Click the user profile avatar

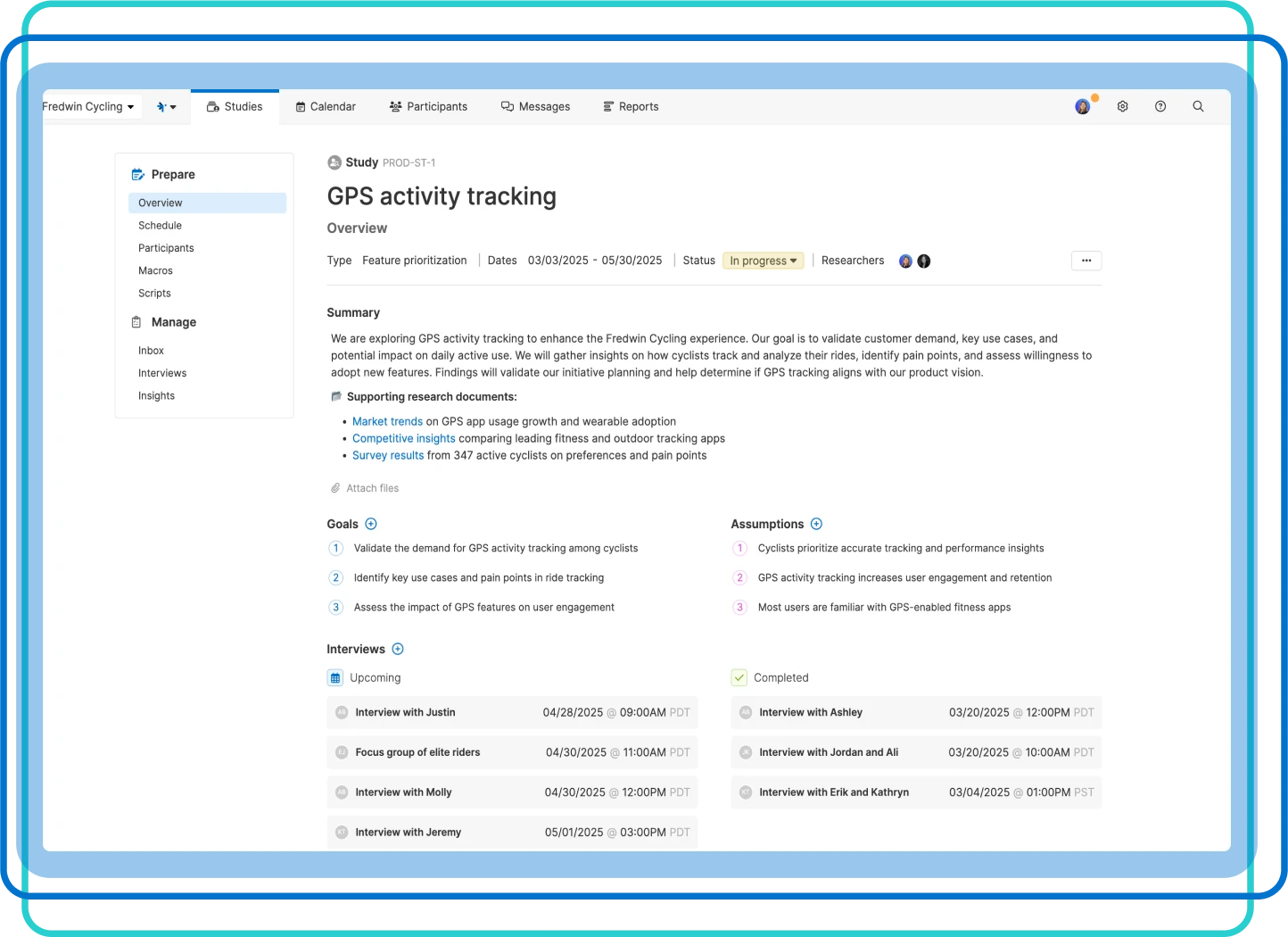pos(1082,107)
